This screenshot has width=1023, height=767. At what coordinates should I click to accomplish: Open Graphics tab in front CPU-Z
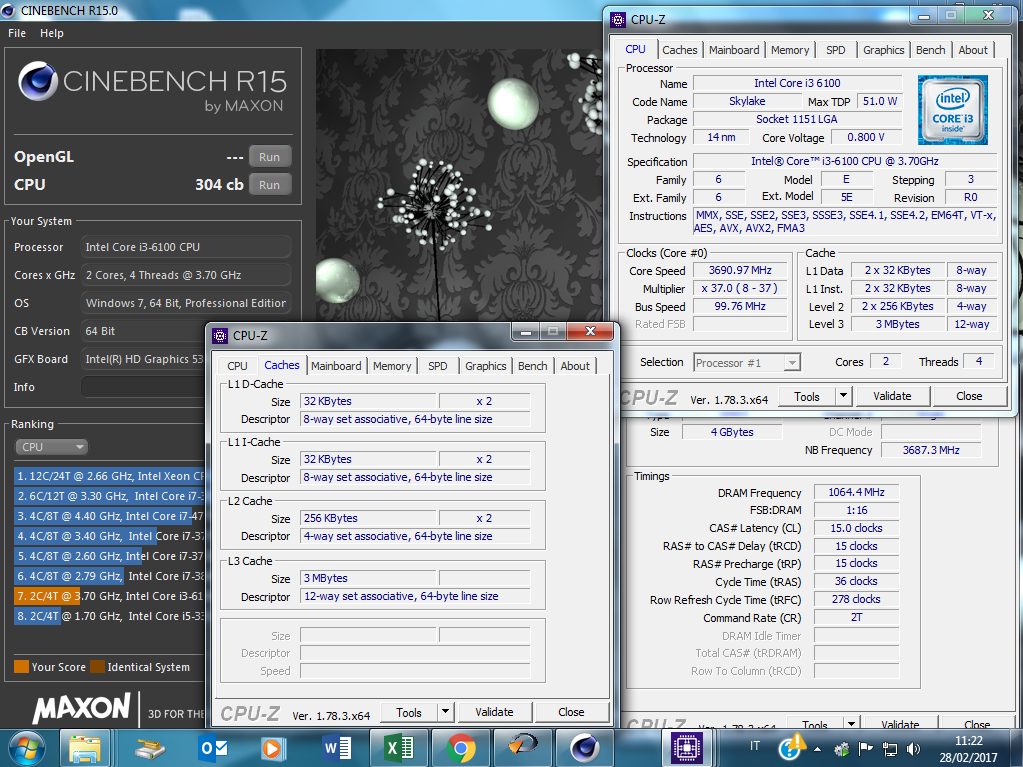tap(485, 366)
